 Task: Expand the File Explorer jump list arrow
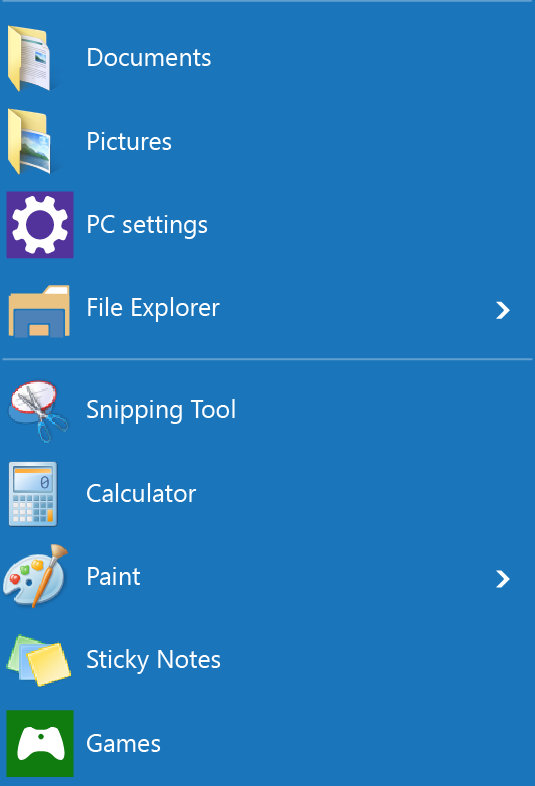coord(502,310)
